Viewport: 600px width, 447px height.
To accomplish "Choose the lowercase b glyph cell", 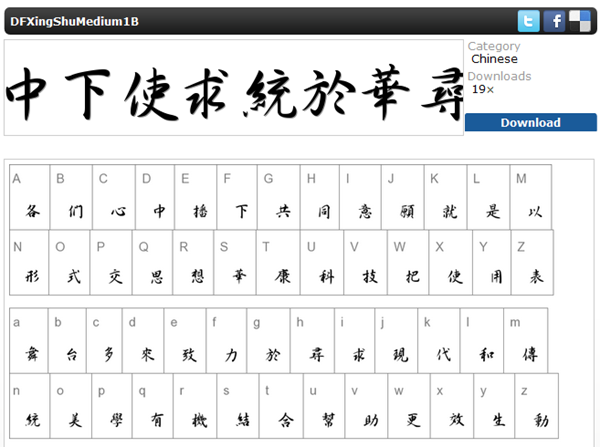I will click(67, 341).
